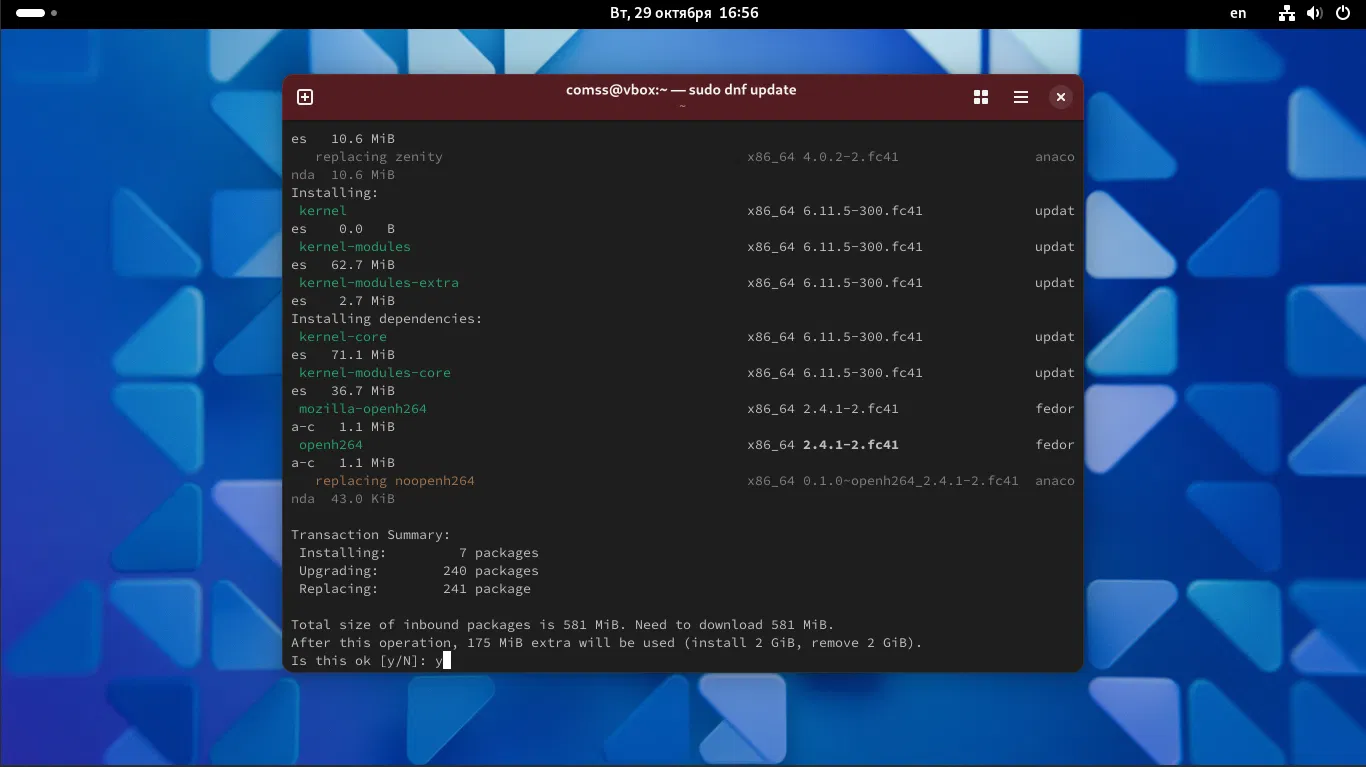Open a new terminal tab
This screenshot has height=767, width=1366.
pos(305,97)
